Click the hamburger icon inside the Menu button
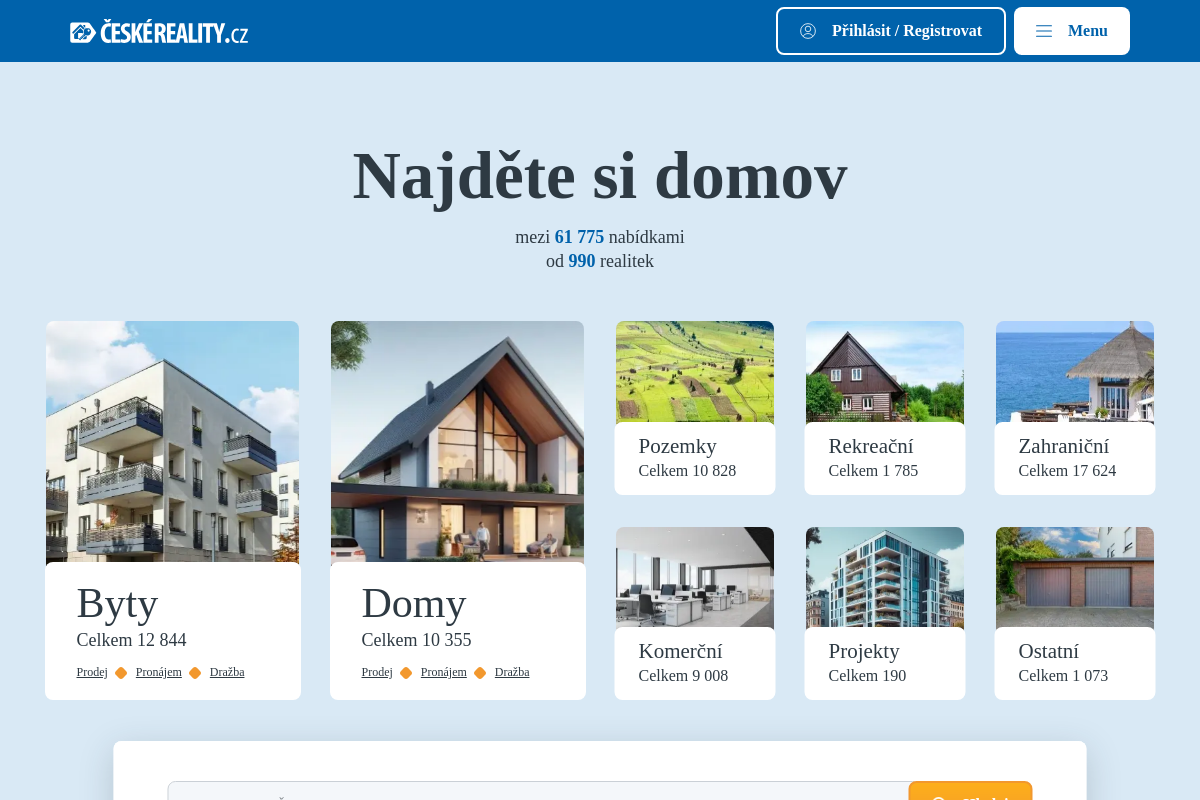The height and width of the screenshot is (800, 1200). tap(1044, 30)
